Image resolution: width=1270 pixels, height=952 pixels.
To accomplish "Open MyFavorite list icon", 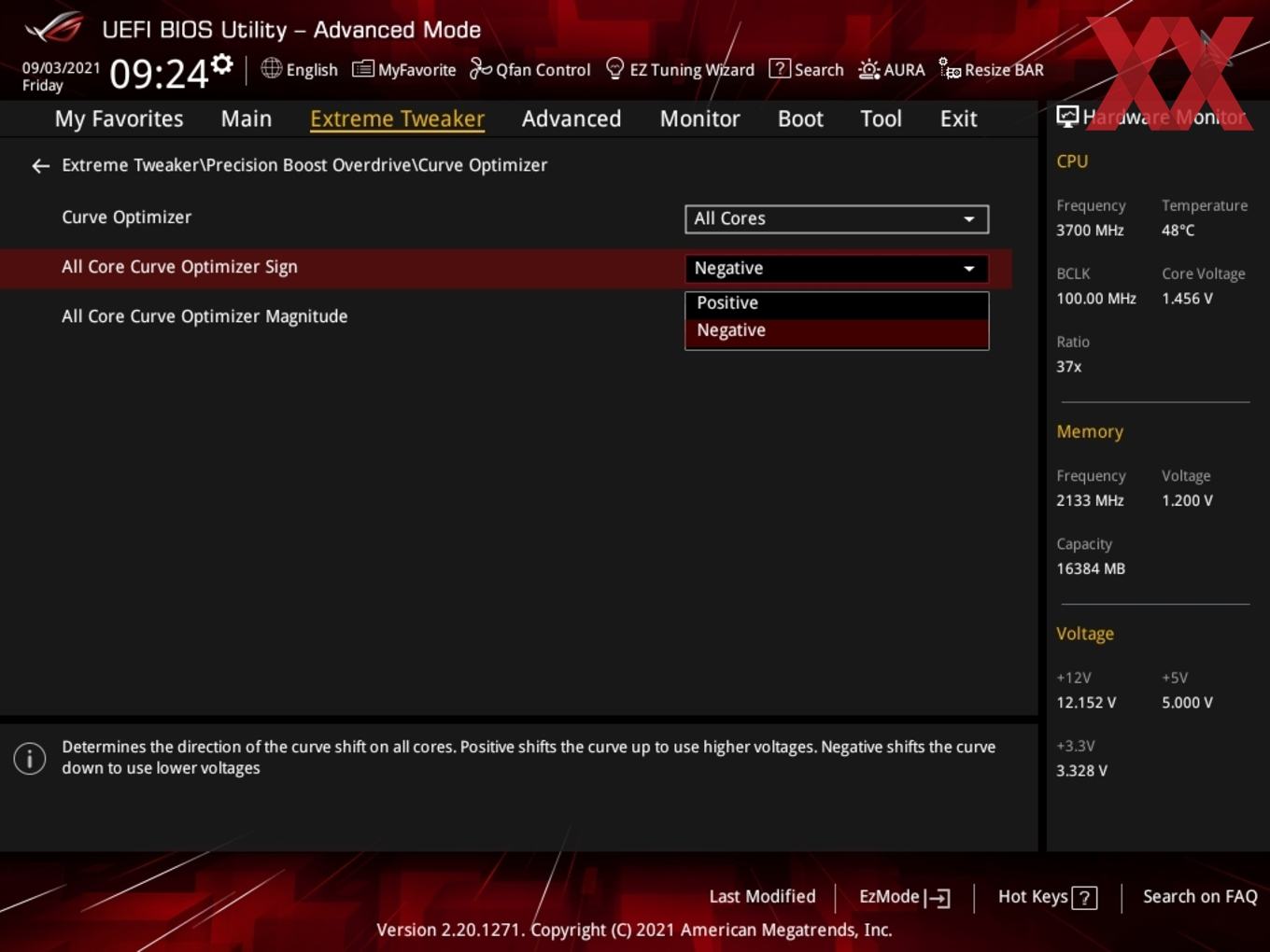I will pos(362,69).
